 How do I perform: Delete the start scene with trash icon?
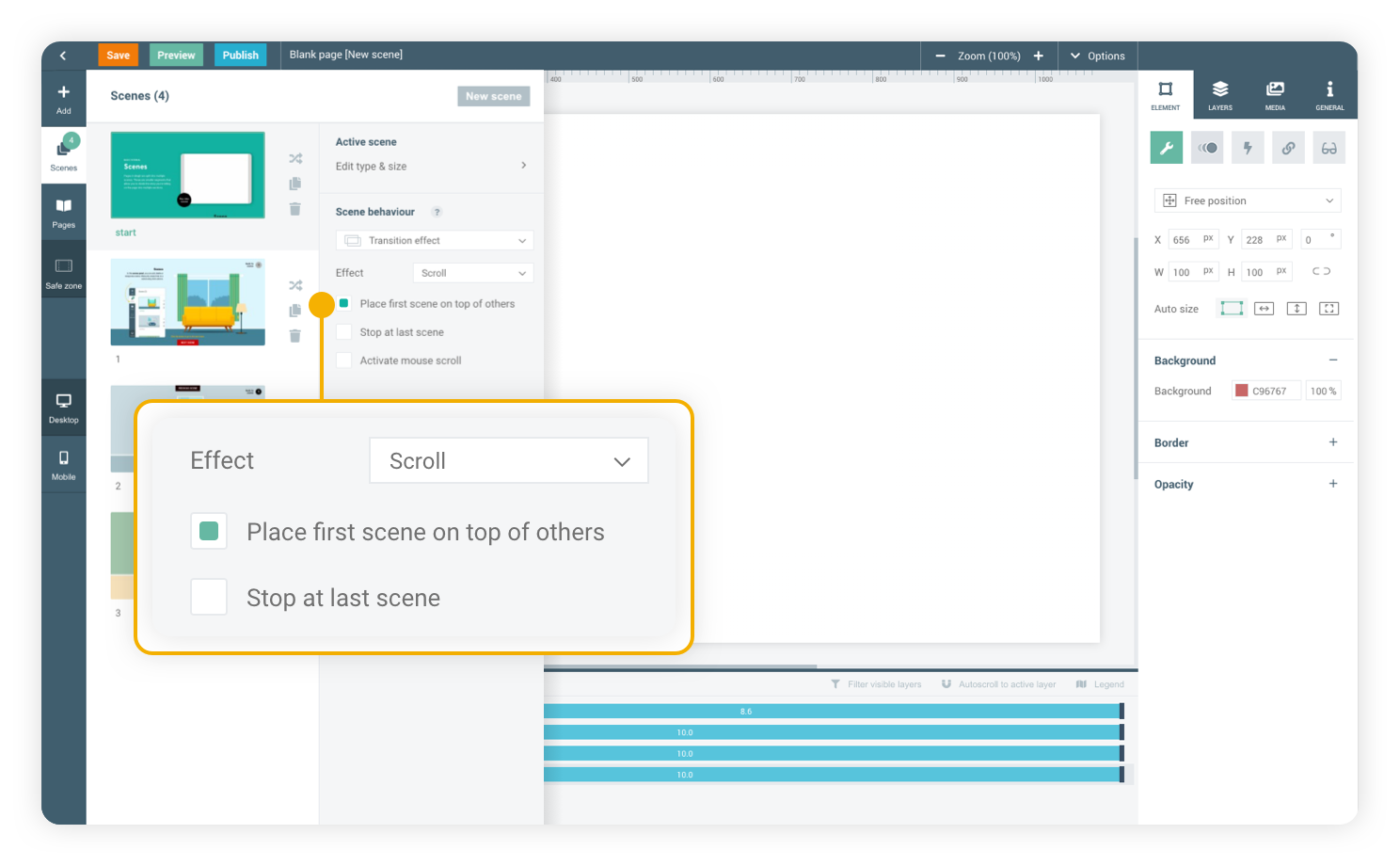point(294,209)
